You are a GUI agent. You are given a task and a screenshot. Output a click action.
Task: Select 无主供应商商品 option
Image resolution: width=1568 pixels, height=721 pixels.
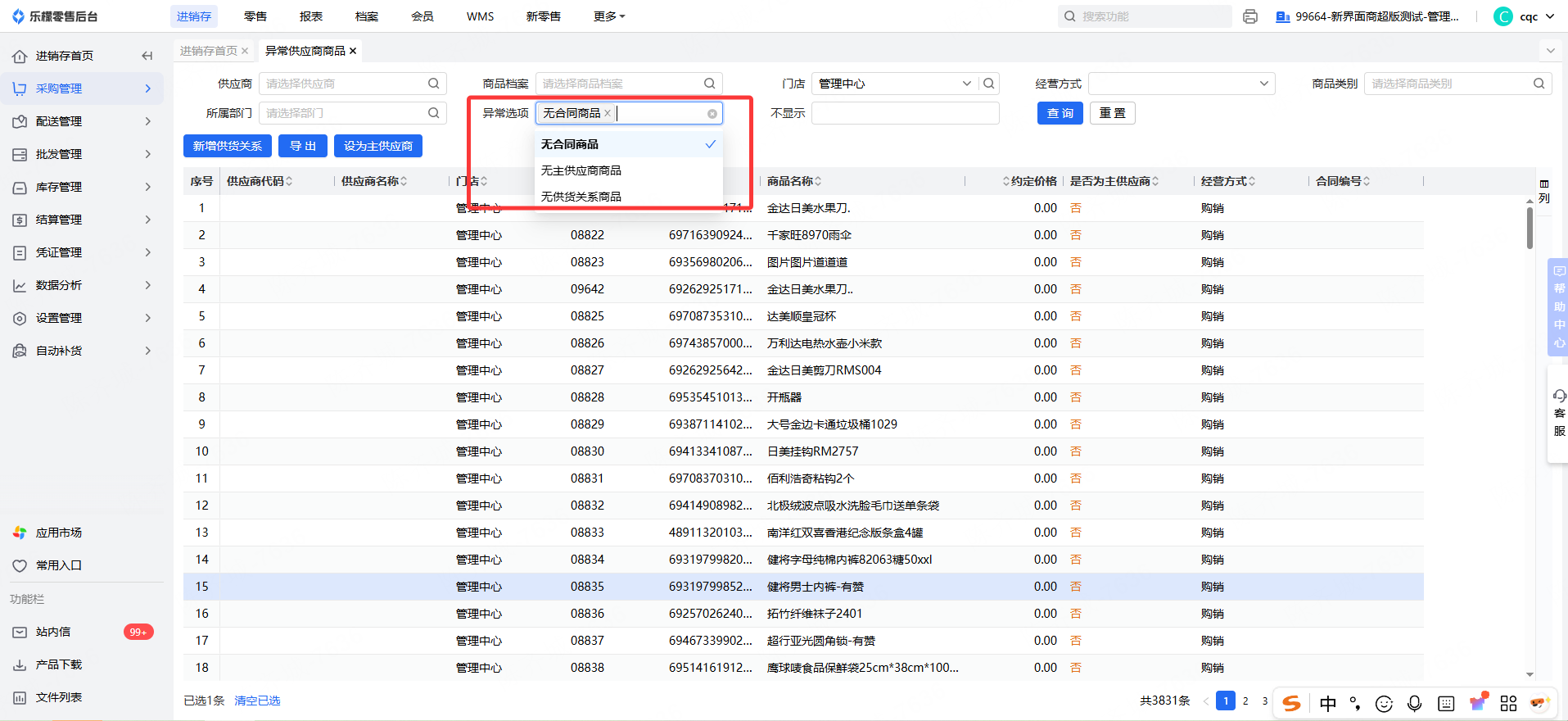[x=628, y=170]
